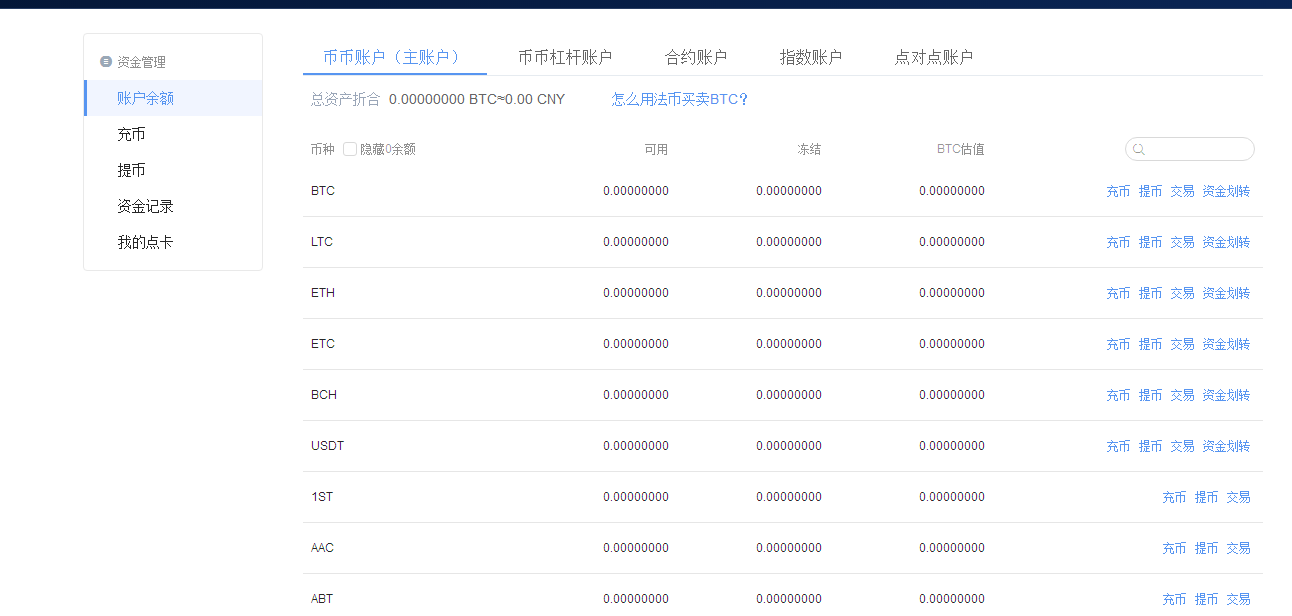The image size is (1292, 616).
Task: Open the 点对点账户 tab
Action: click(934, 57)
